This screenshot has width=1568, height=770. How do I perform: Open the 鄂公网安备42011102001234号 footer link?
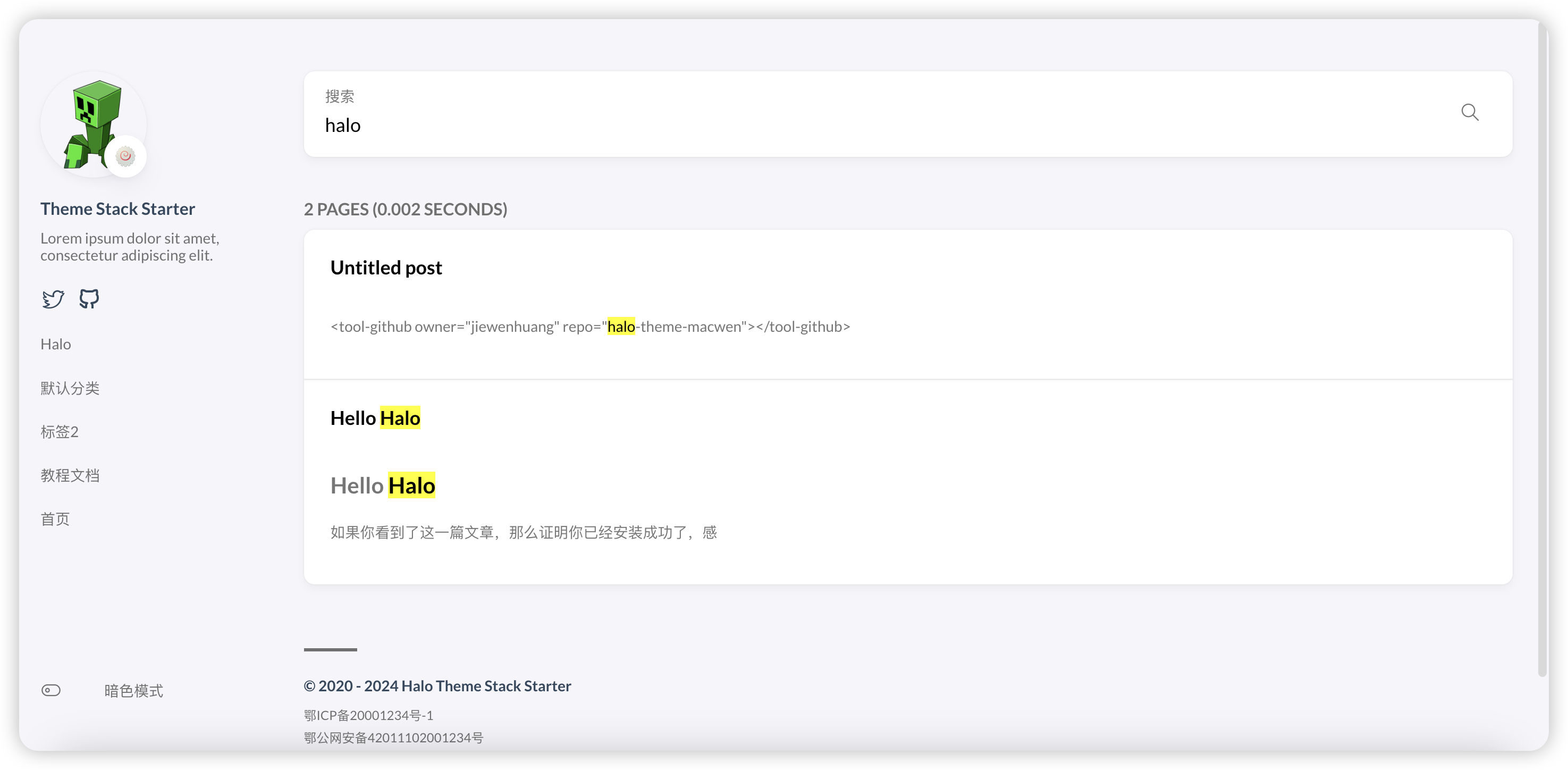point(393,738)
